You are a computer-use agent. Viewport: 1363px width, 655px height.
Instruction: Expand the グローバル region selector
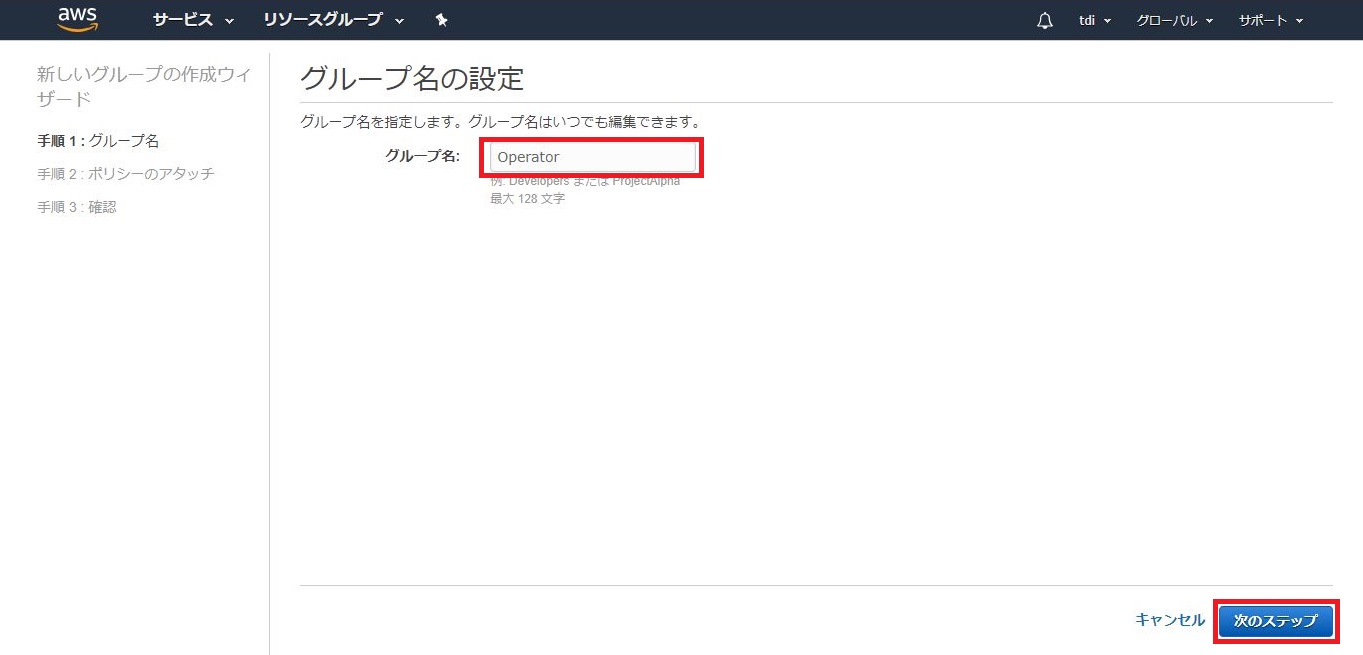[1174, 21]
